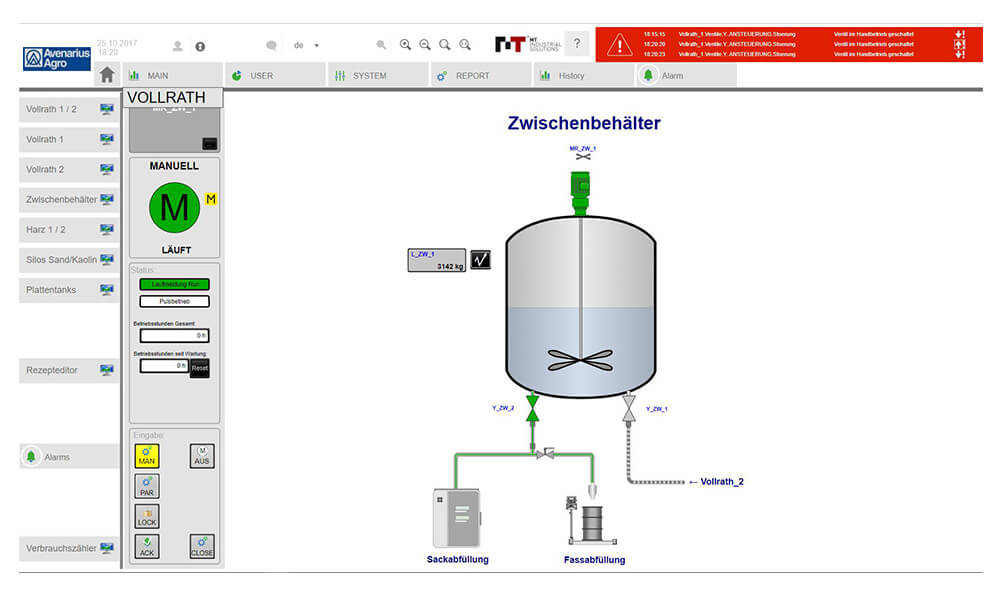Click the yellow M badge beside the motor circle
The width and height of the screenshot is (1000, 598).
point(211,200)
